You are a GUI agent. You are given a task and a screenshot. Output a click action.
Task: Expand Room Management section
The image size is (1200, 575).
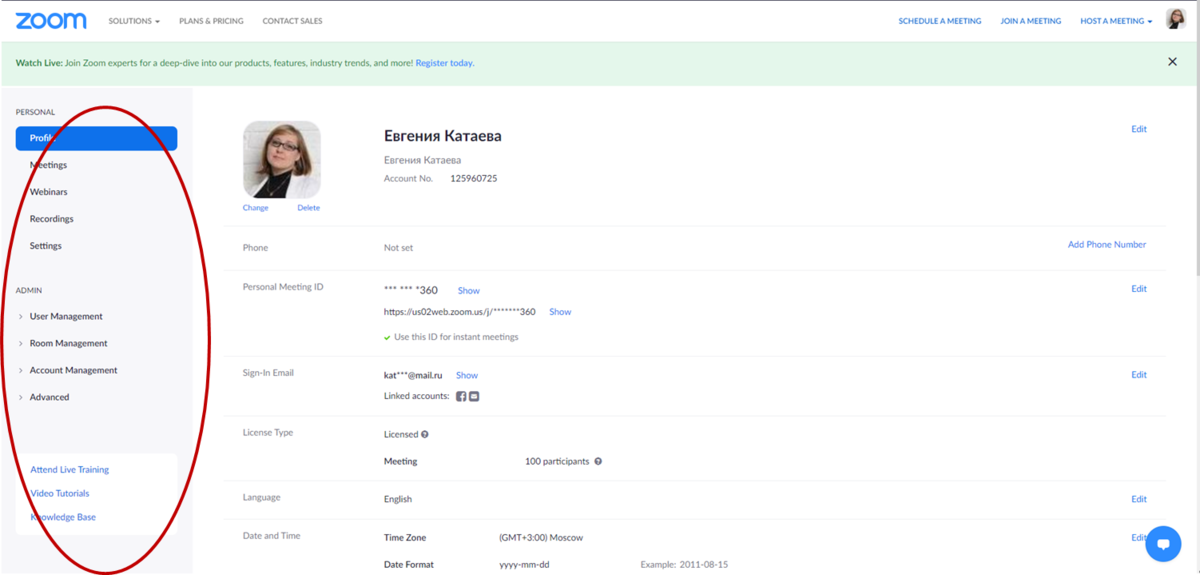(x=68, y=343)
